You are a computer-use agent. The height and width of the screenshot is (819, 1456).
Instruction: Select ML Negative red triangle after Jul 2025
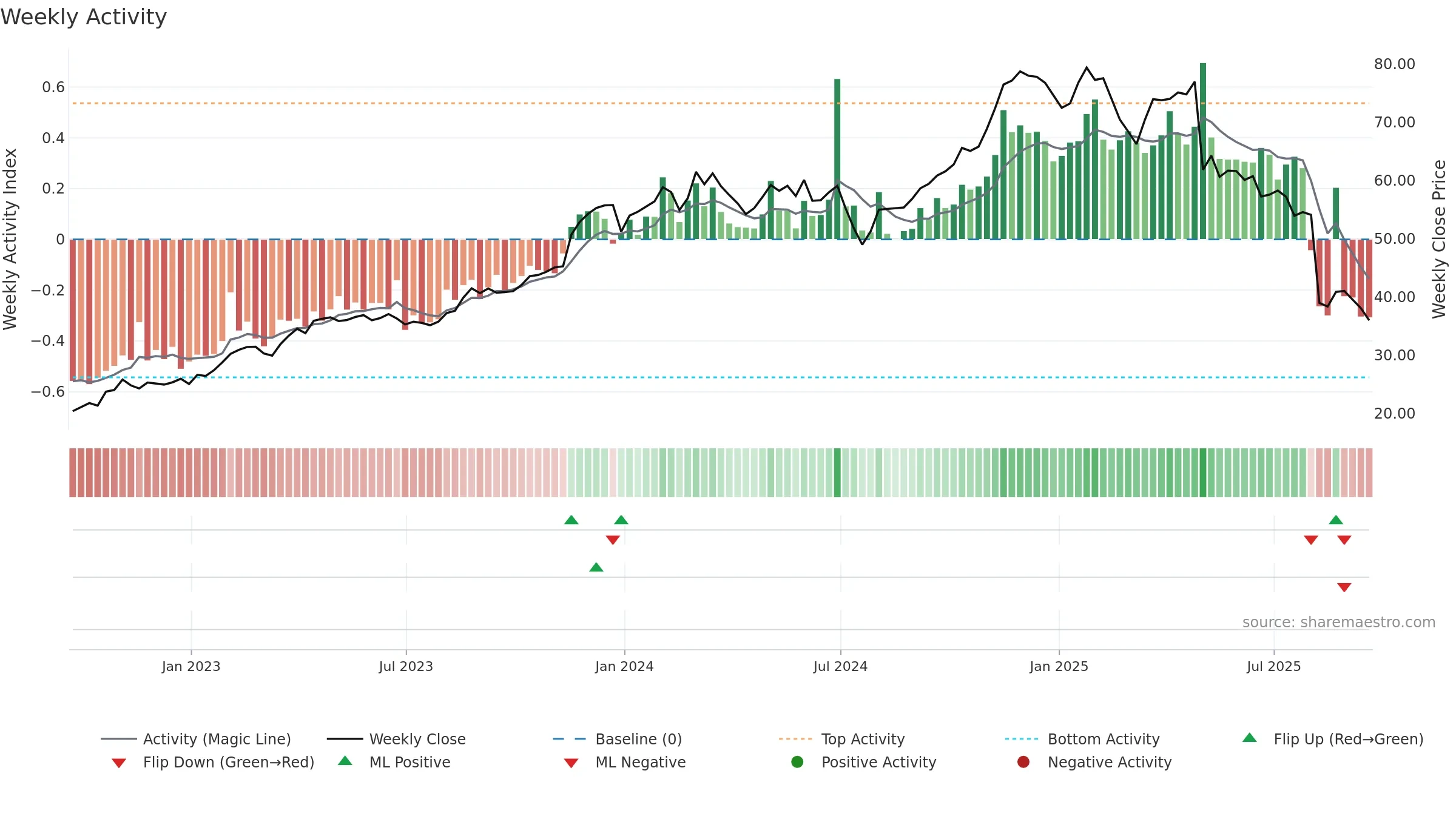1344,587
